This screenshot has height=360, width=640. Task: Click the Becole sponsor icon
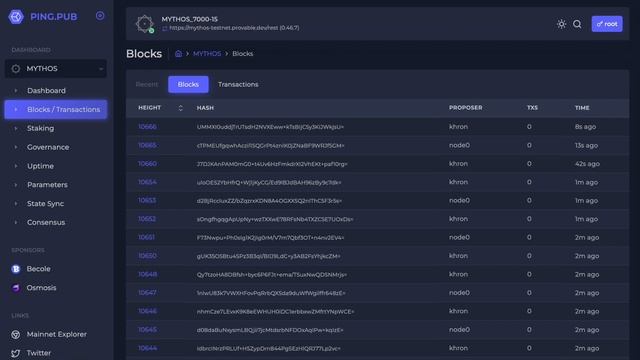pos(16,269)
